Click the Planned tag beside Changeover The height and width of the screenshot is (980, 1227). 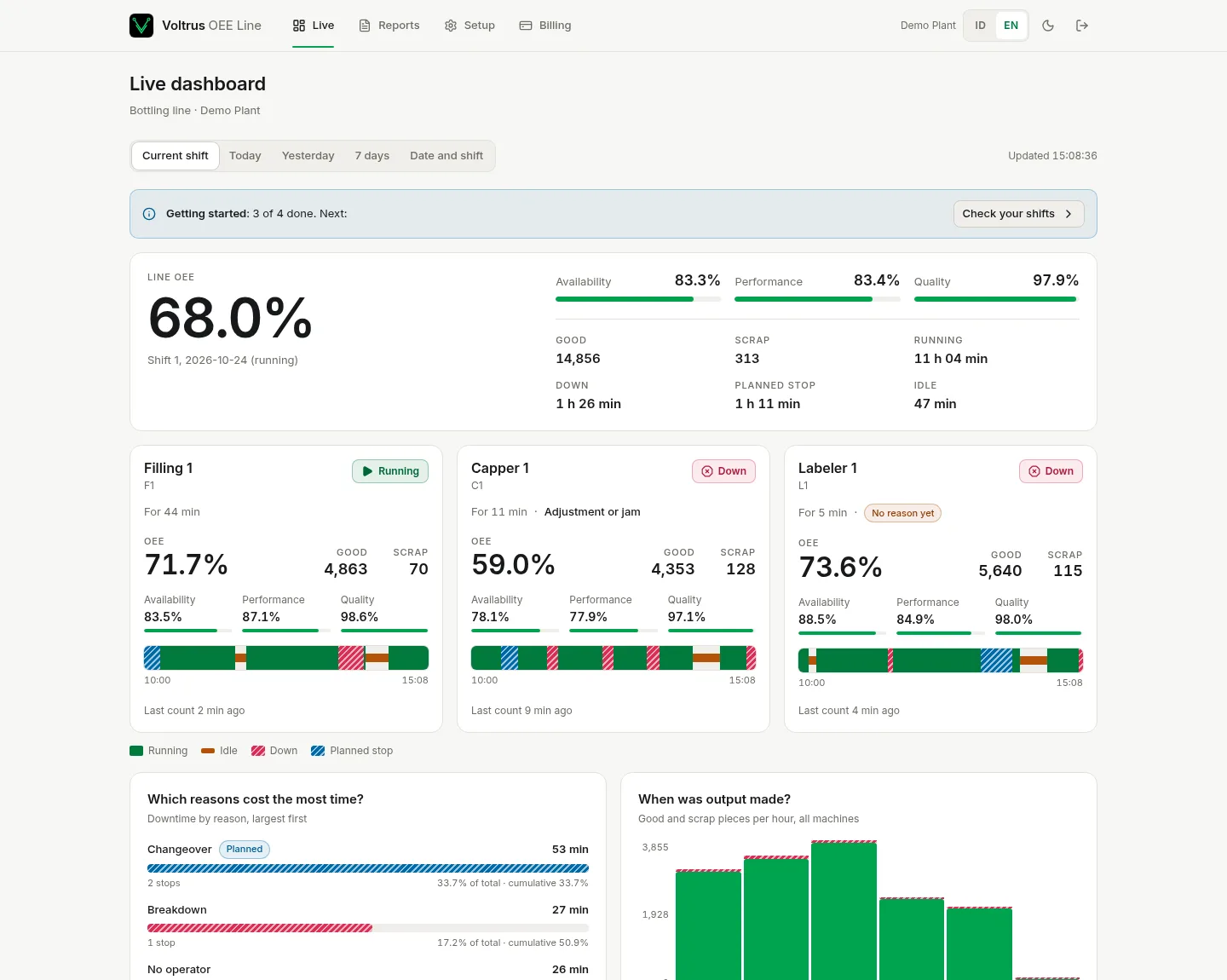pyautogui.click(x=245, y=850)
